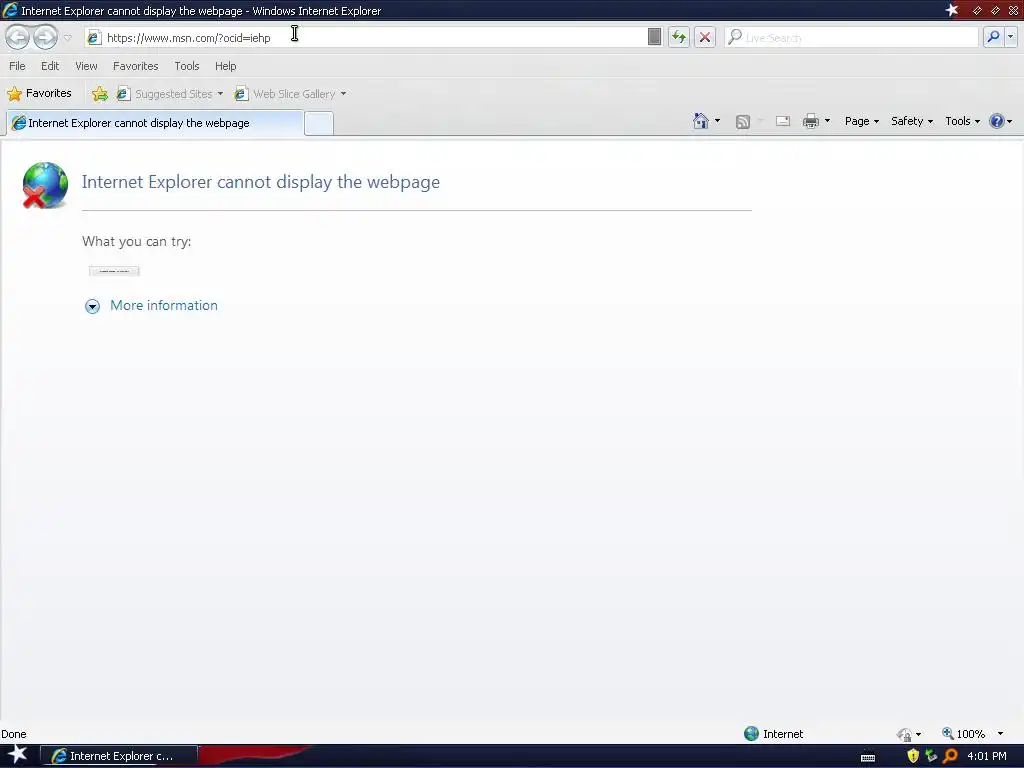Image resolution: width=1024 pixels, height=768 pixels.
Task: Click the orange magnifier tray icon
Action: (950, 756)
